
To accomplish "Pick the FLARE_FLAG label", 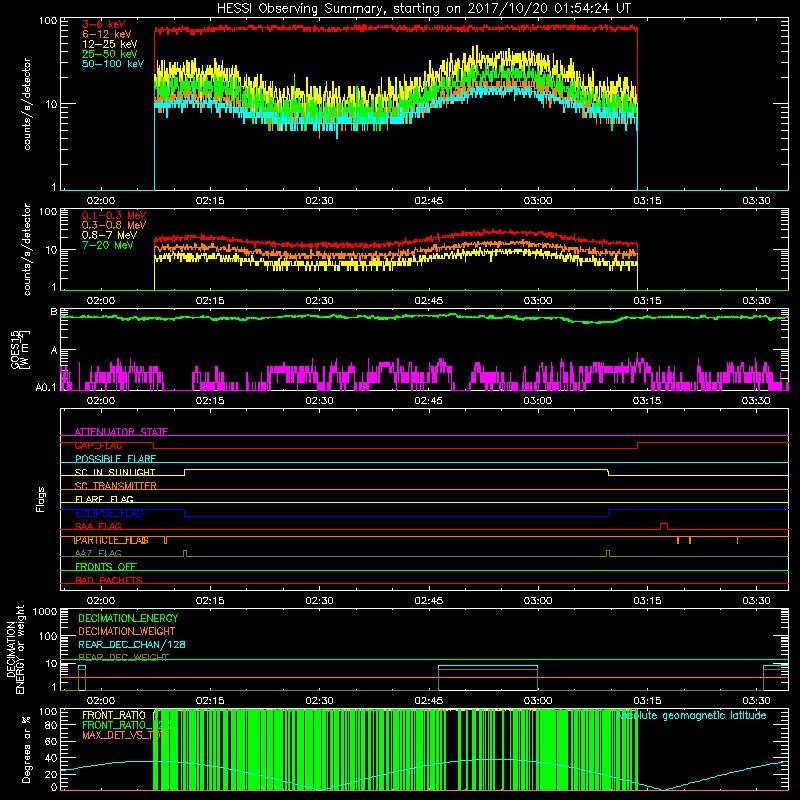I will coord(104,499).
